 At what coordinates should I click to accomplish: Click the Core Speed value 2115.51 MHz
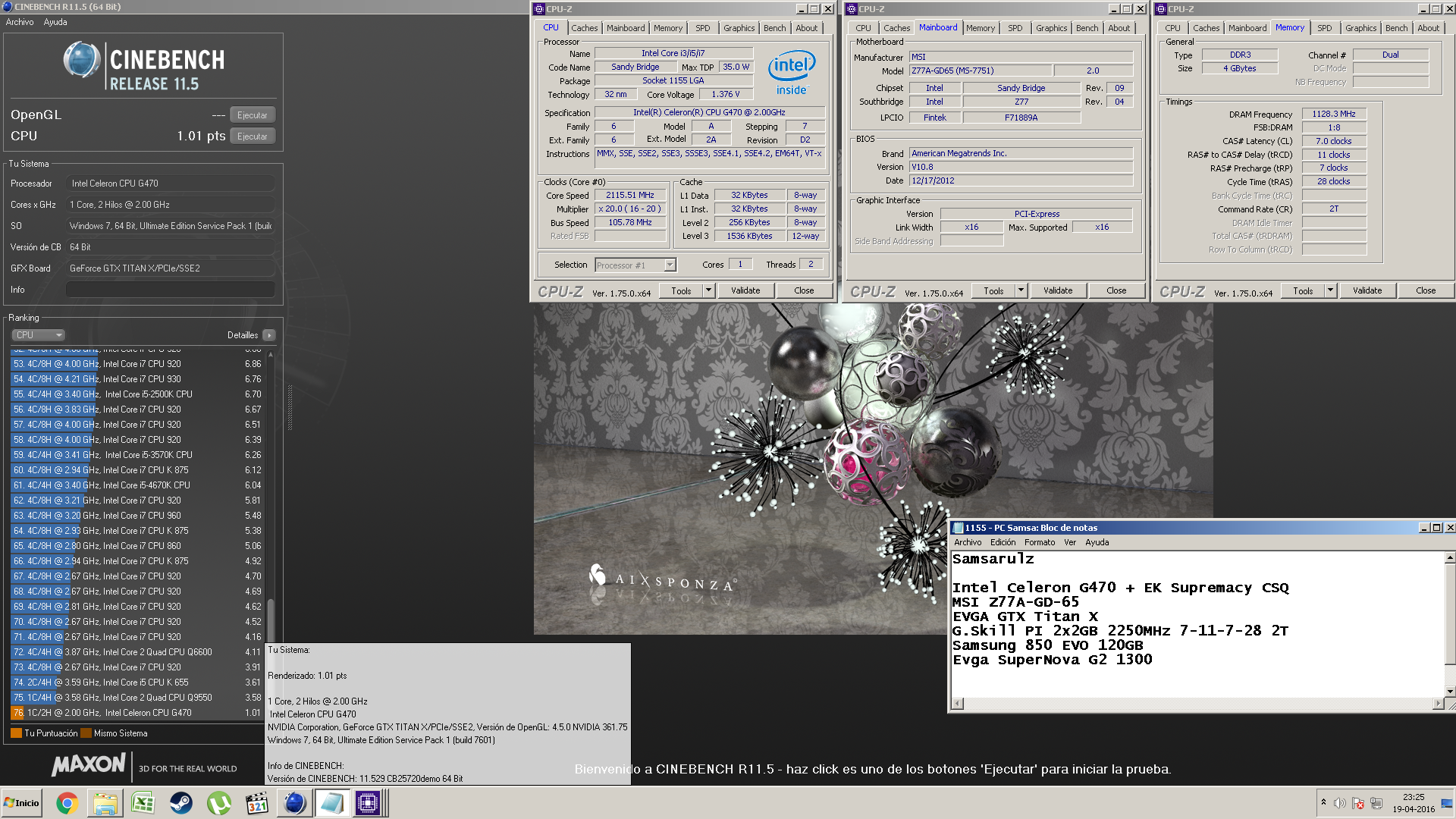point(629,195)
